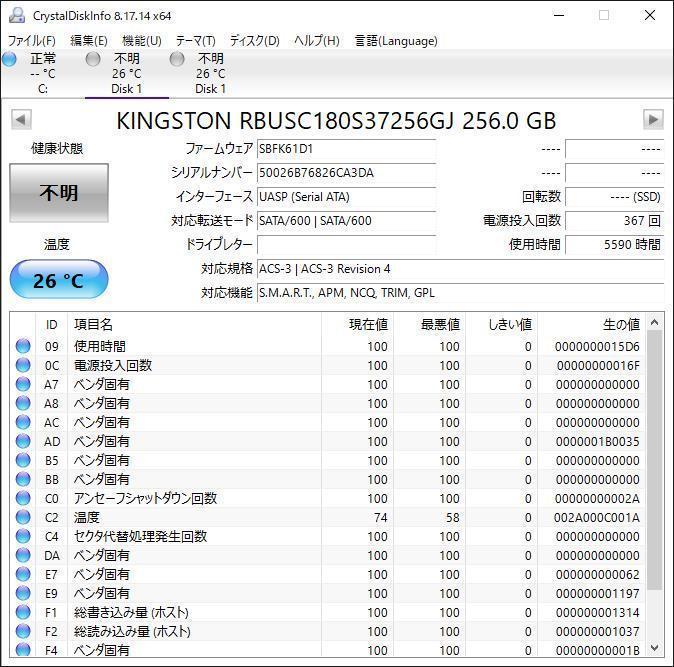
Task: Open the ヘルプ(H) menu
Action: tap(317, 41)
